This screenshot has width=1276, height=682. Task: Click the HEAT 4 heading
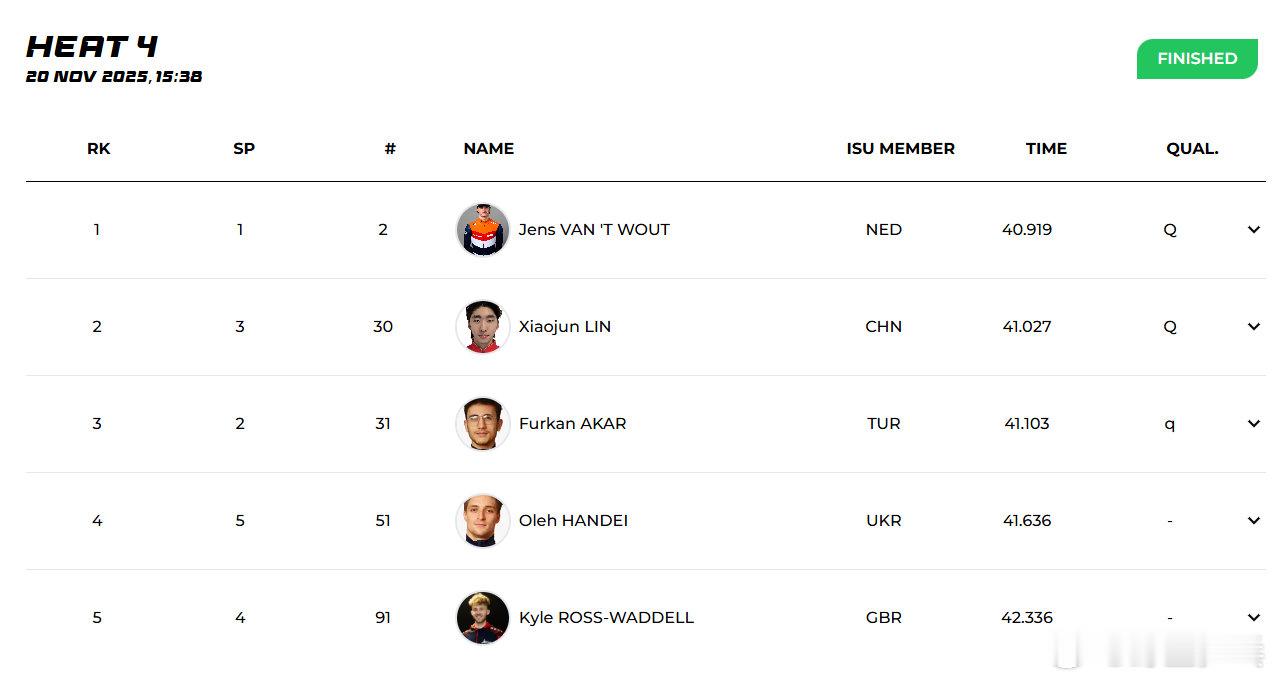point(92,46)
